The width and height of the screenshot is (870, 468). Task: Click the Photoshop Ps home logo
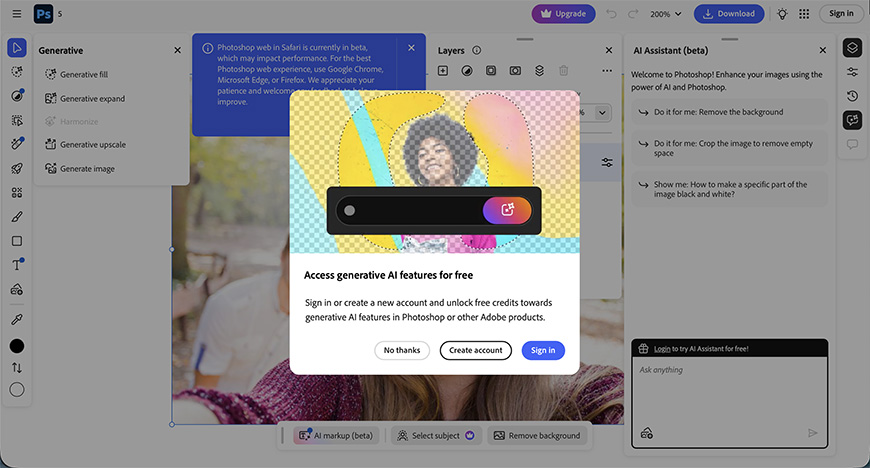(43, 14)
